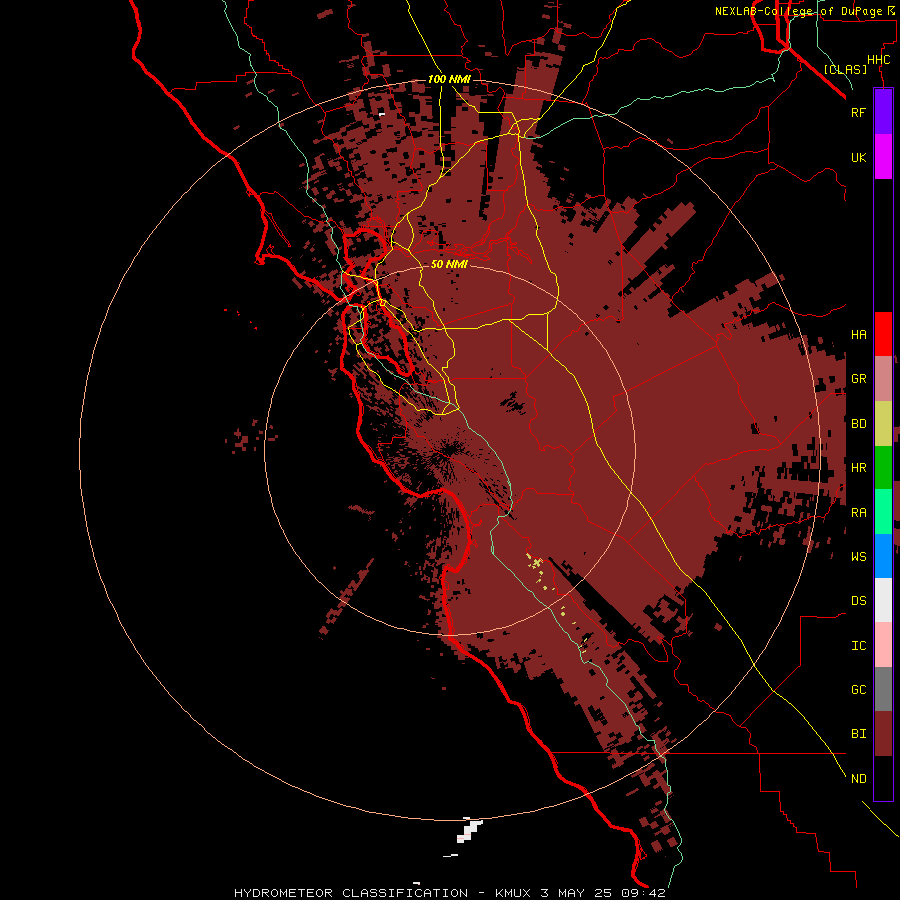Click the RA legend label
The height and width of the screenshot is (900, 900).
(x=858, y=512)
